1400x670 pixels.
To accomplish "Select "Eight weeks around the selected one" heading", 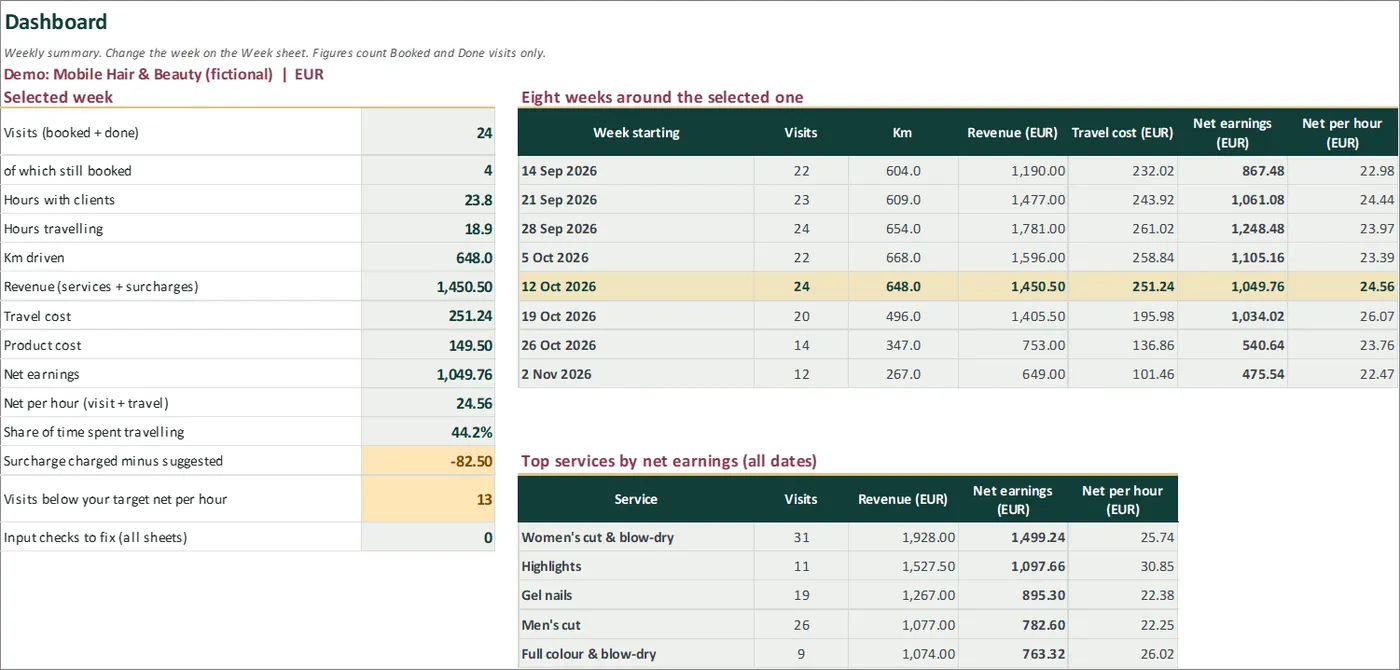I will click(x=662, y=97).
